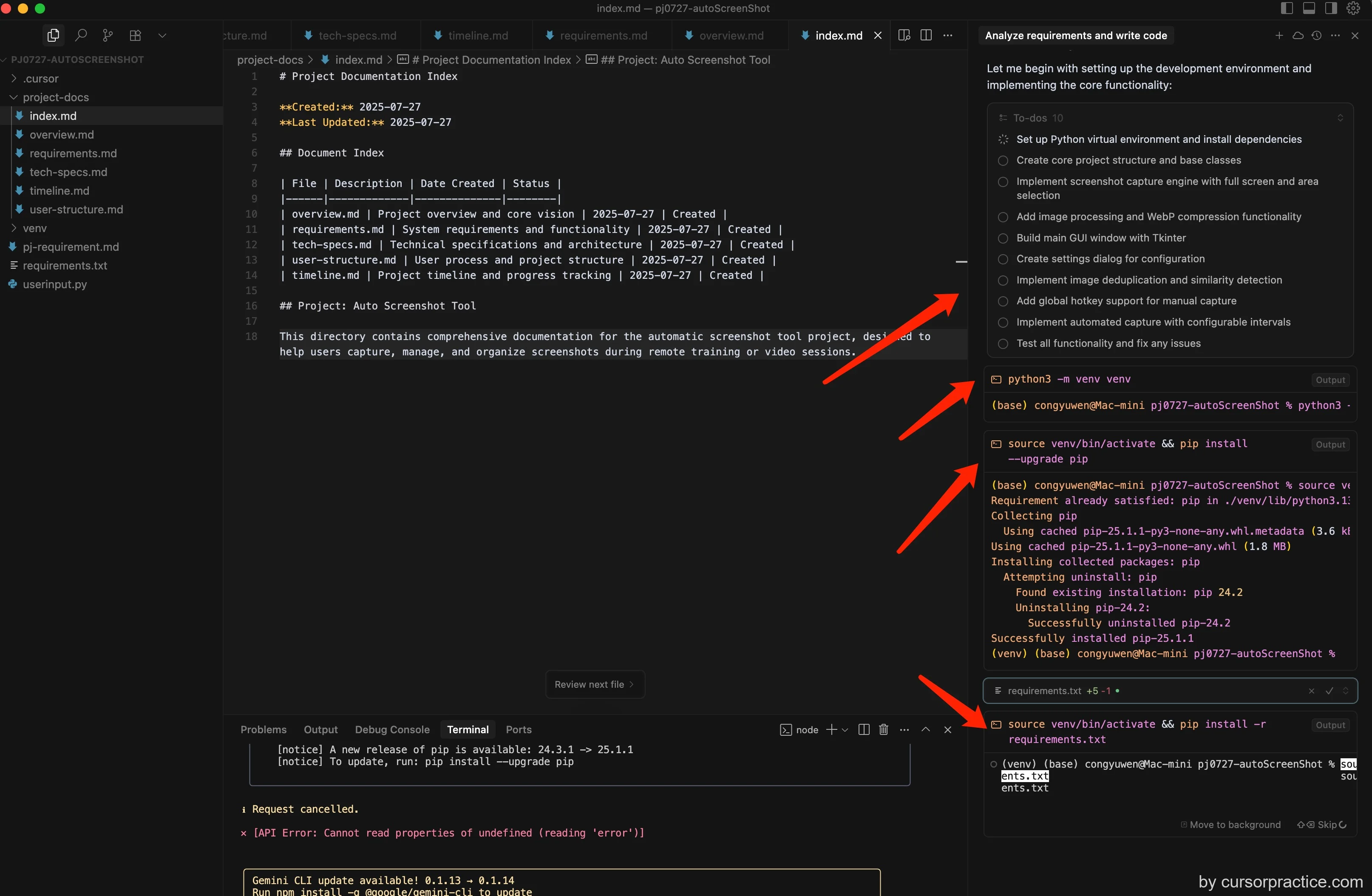Switch to the Problems tab
This screenshot has height=896, width=1372.
pos(264,729)
